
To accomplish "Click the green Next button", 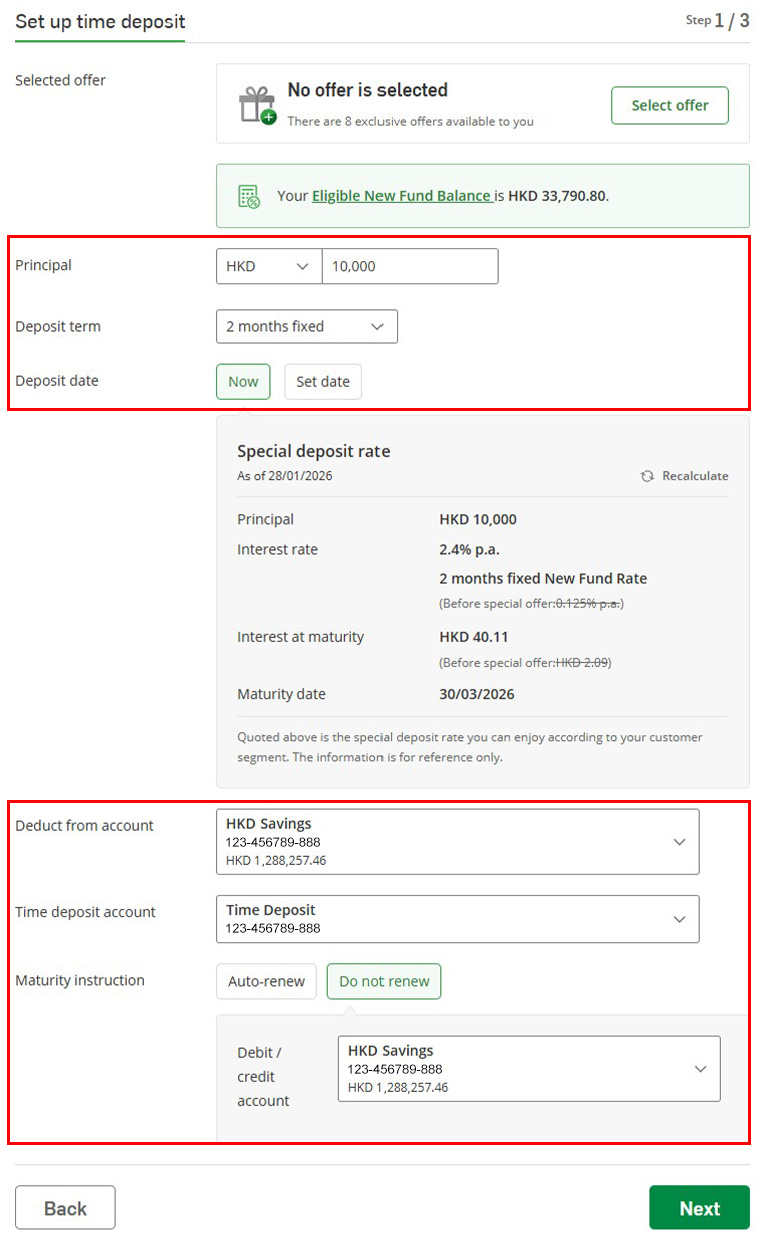I will point(699,1207).
